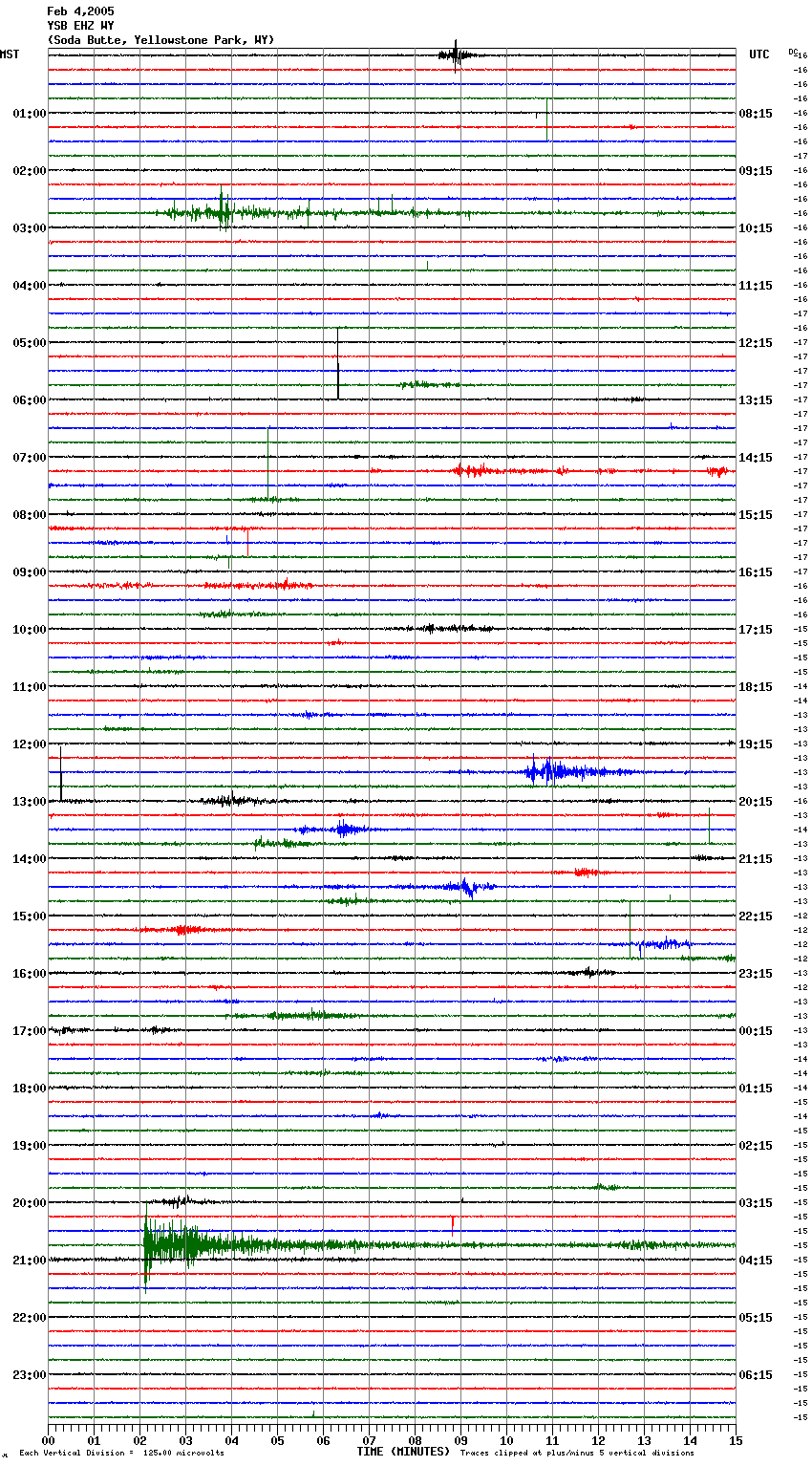The width and height of the screenshot is (812, 1466).
Task: Click minute tick label "00" on bottom axis
Action: pos(48,1440)
